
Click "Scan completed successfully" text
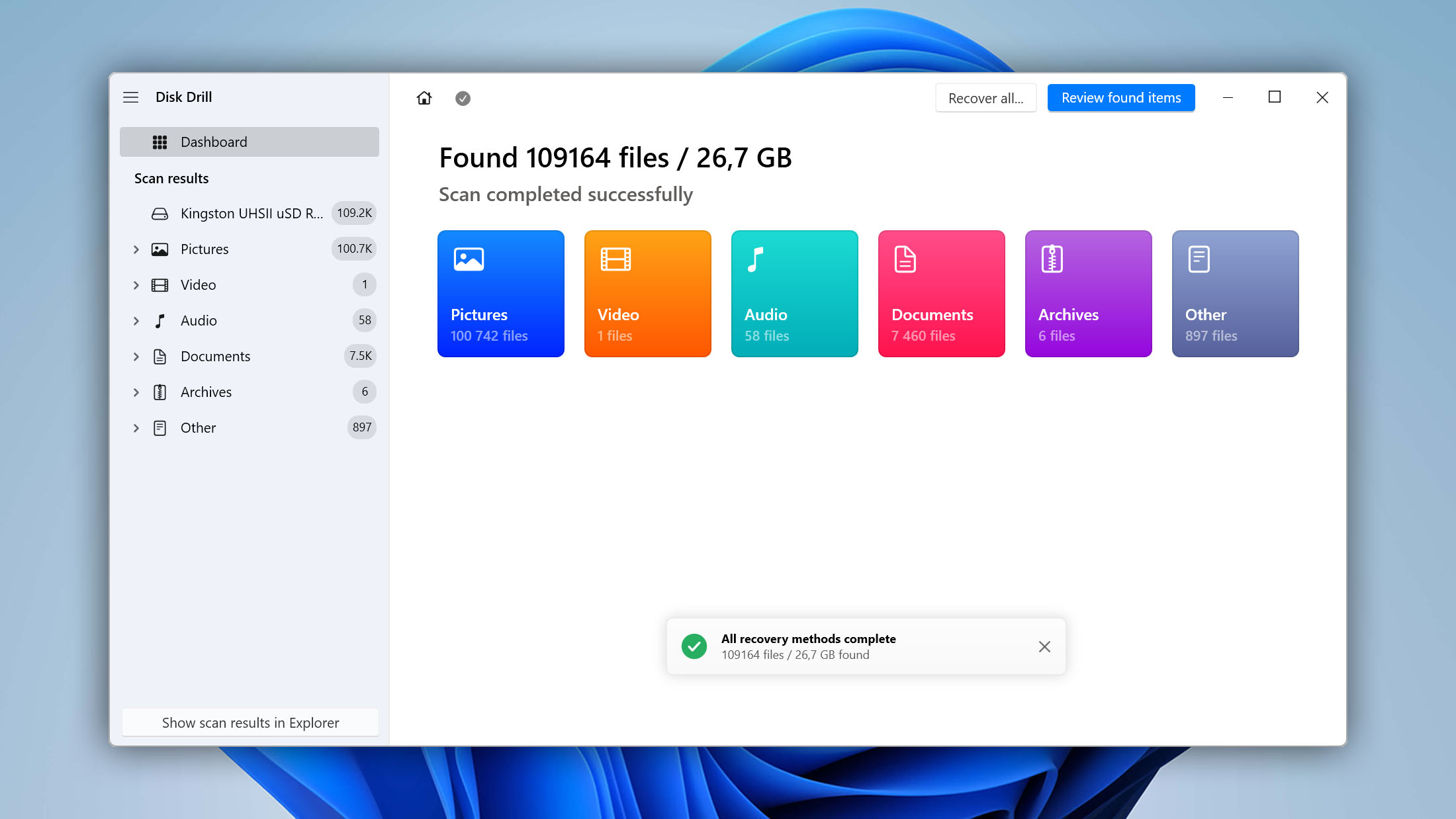pos(566,194)
